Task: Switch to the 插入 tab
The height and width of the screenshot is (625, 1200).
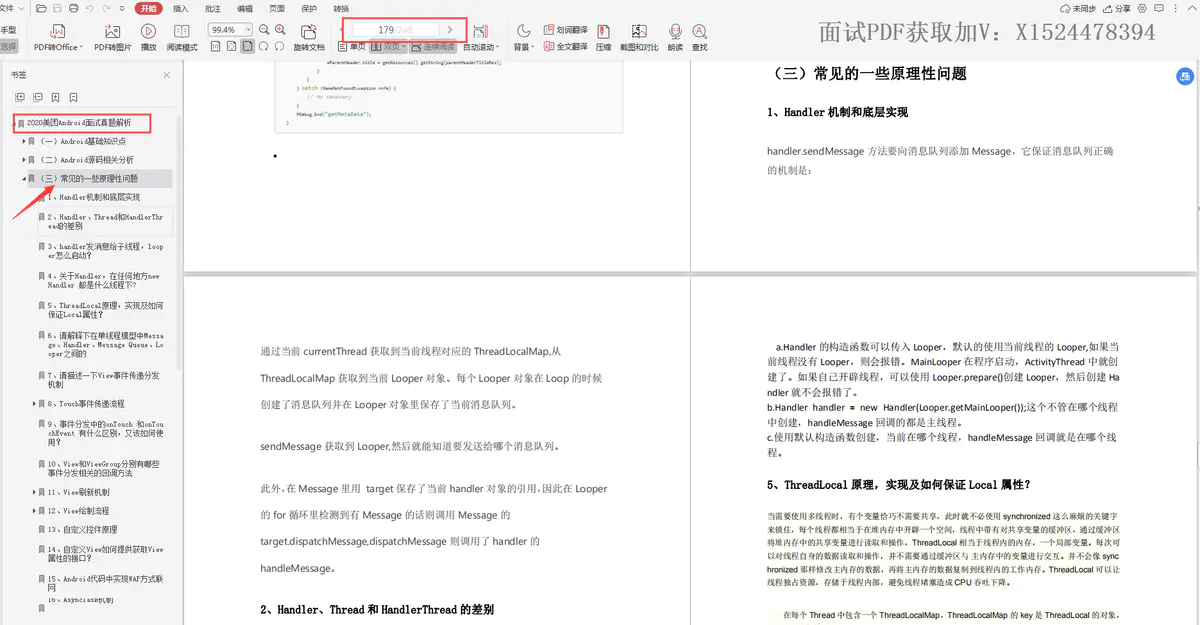Action: click(x=180, y=8)
